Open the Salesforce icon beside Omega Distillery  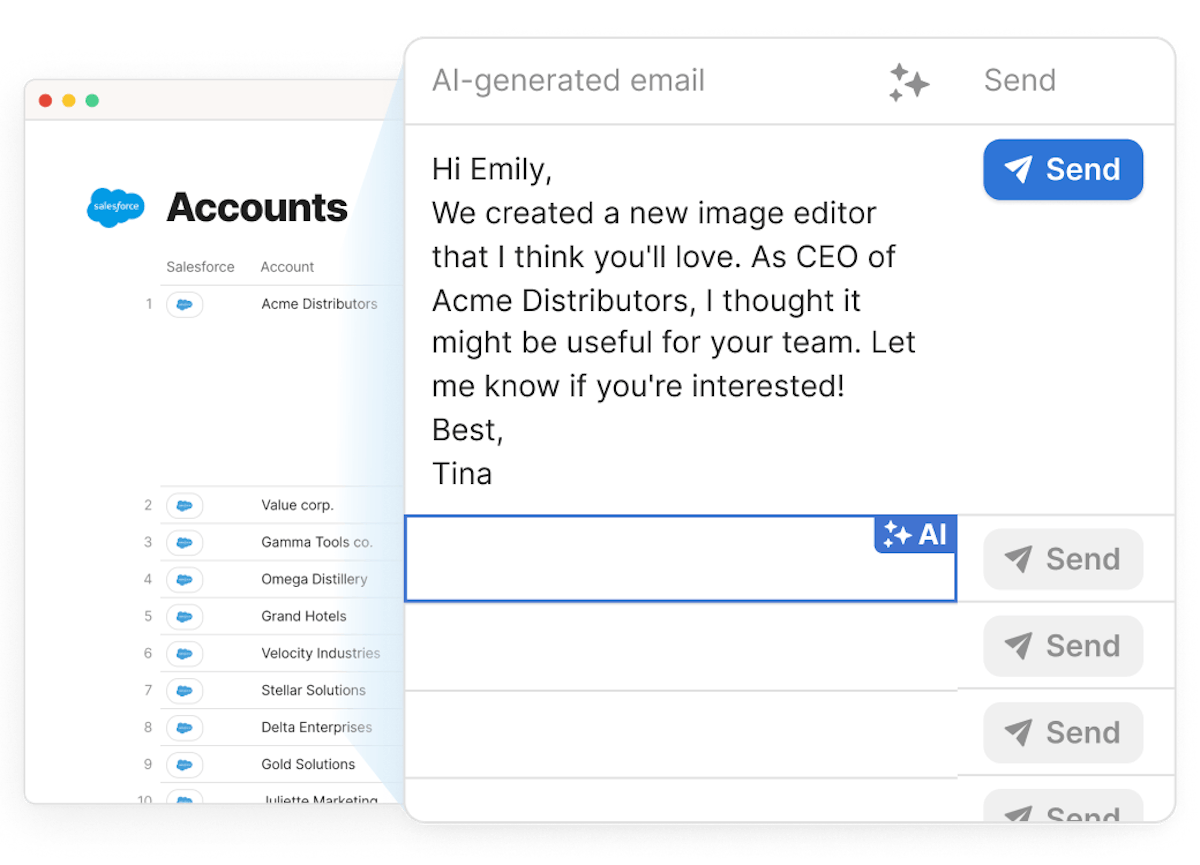tap(184, 579)
